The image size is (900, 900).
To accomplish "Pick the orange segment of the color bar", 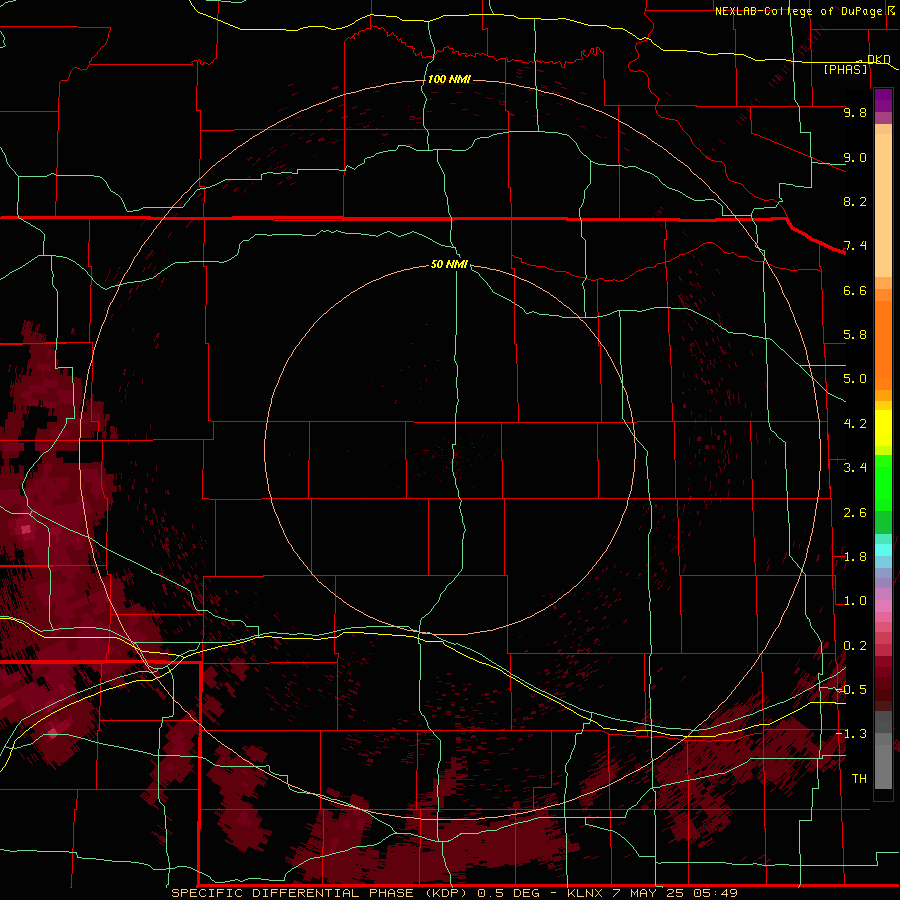I will pos(883,344).
